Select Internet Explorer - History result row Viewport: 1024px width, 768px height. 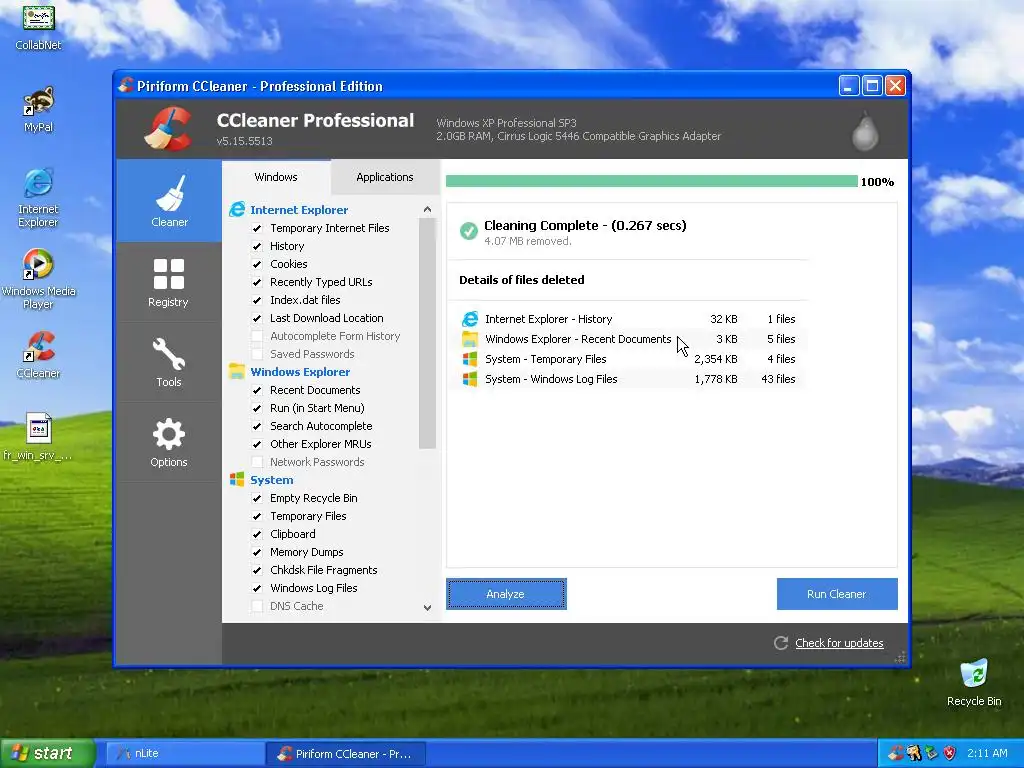pyautogui.click(x=628, y=319)
